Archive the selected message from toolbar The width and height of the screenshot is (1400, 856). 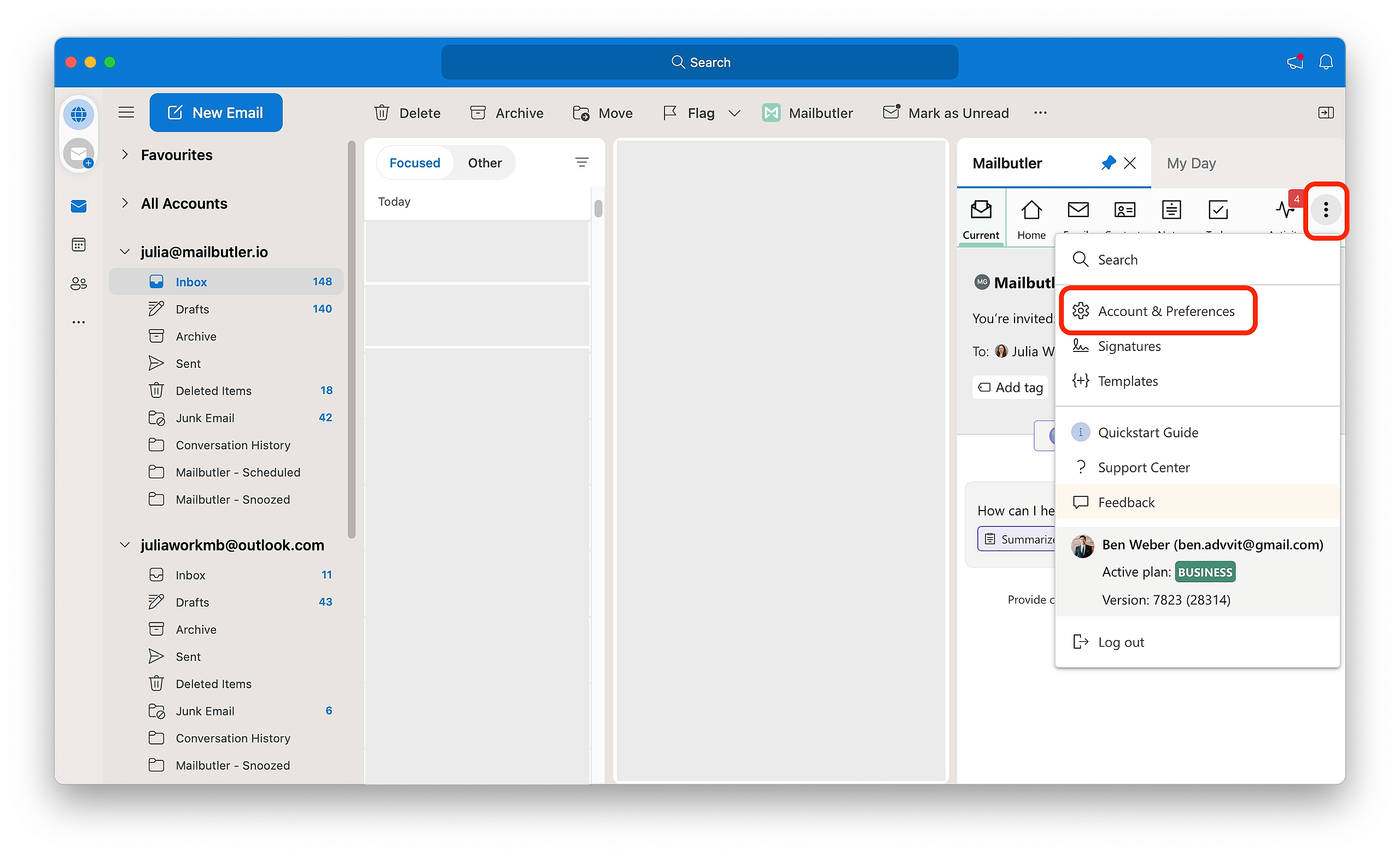[507, 113]
